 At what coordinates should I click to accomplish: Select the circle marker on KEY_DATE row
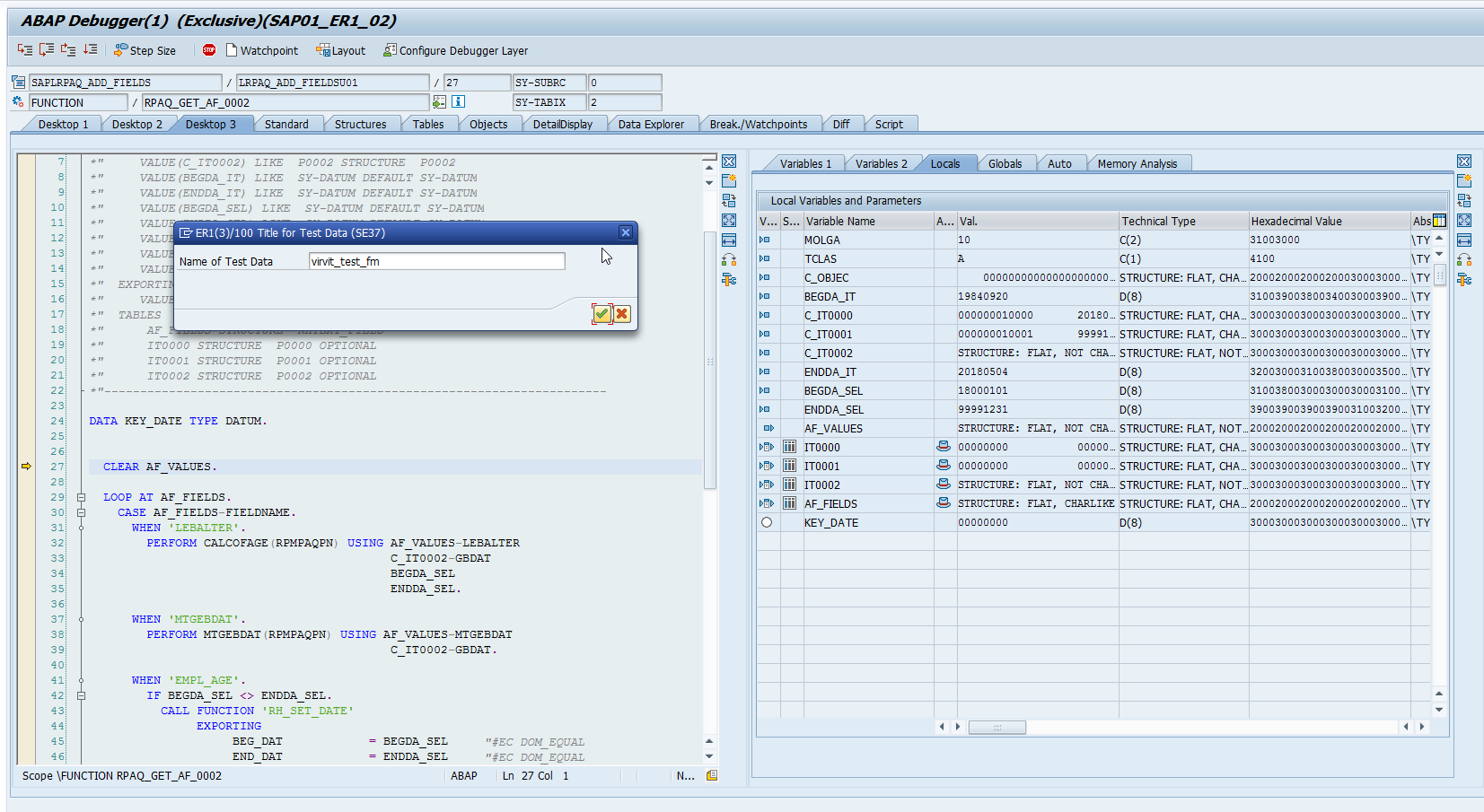click(767, 522)
